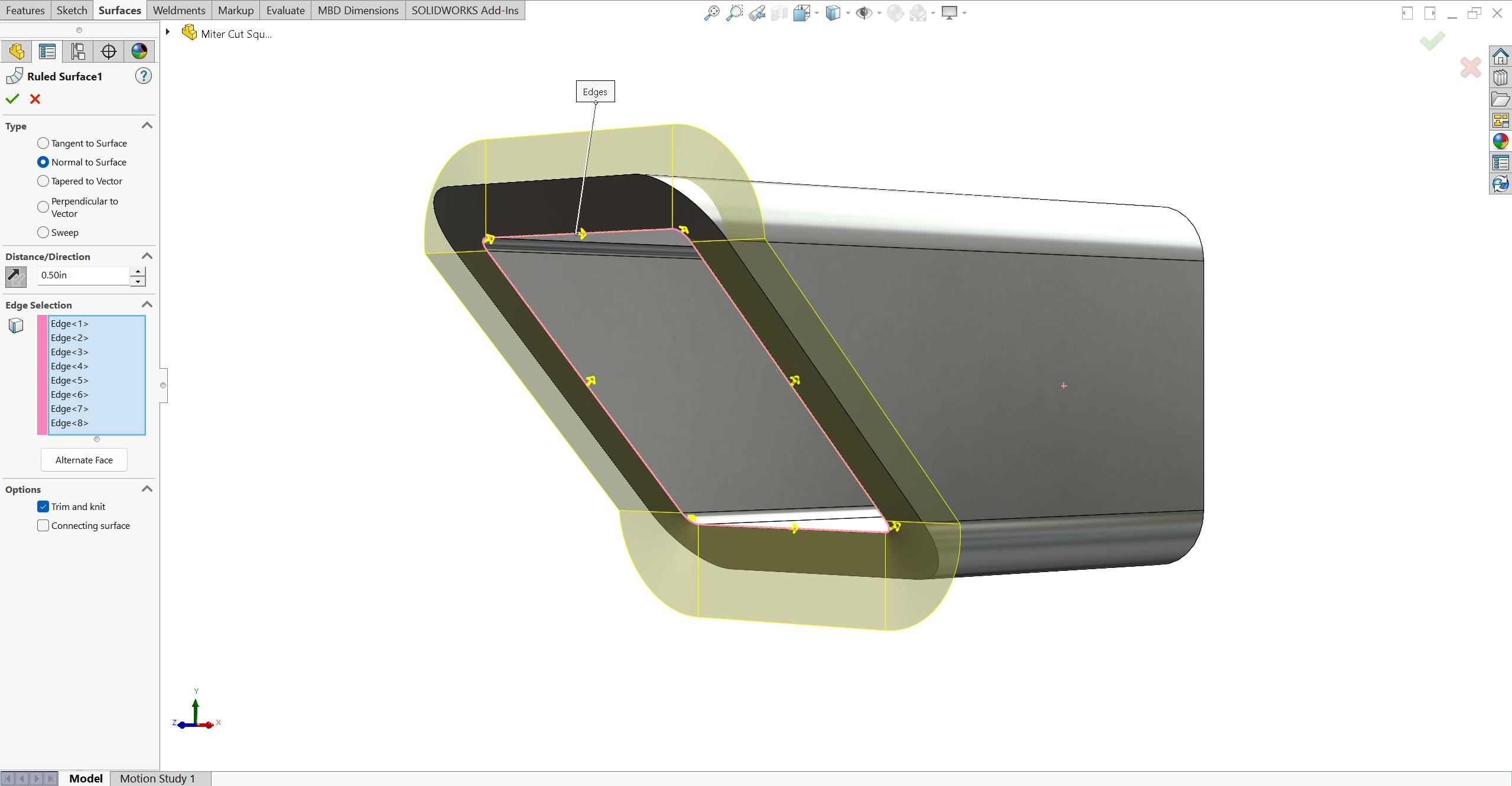Click the Home icon in the task pane
The height and width of the screenshot is (786, 1512).
(x=1501, y=57)
